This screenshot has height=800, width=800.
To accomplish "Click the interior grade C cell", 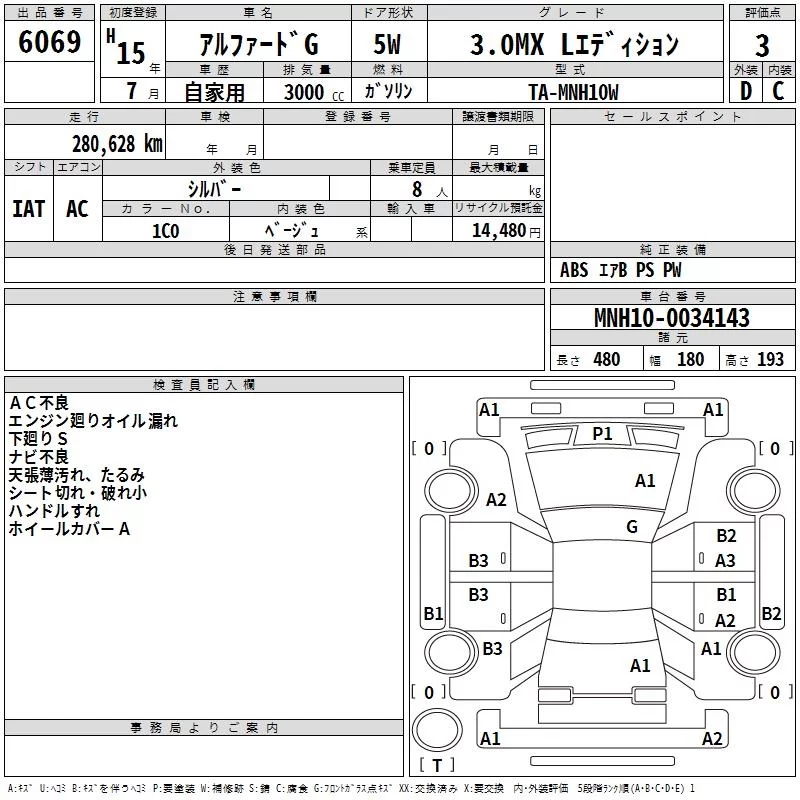I will (779, 91).
